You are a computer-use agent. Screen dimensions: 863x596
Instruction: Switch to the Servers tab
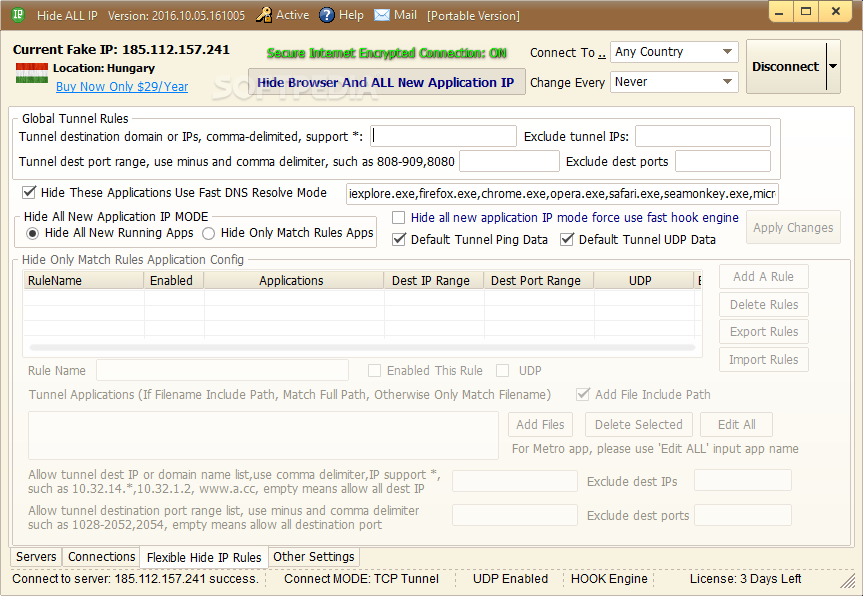(36, 557)
